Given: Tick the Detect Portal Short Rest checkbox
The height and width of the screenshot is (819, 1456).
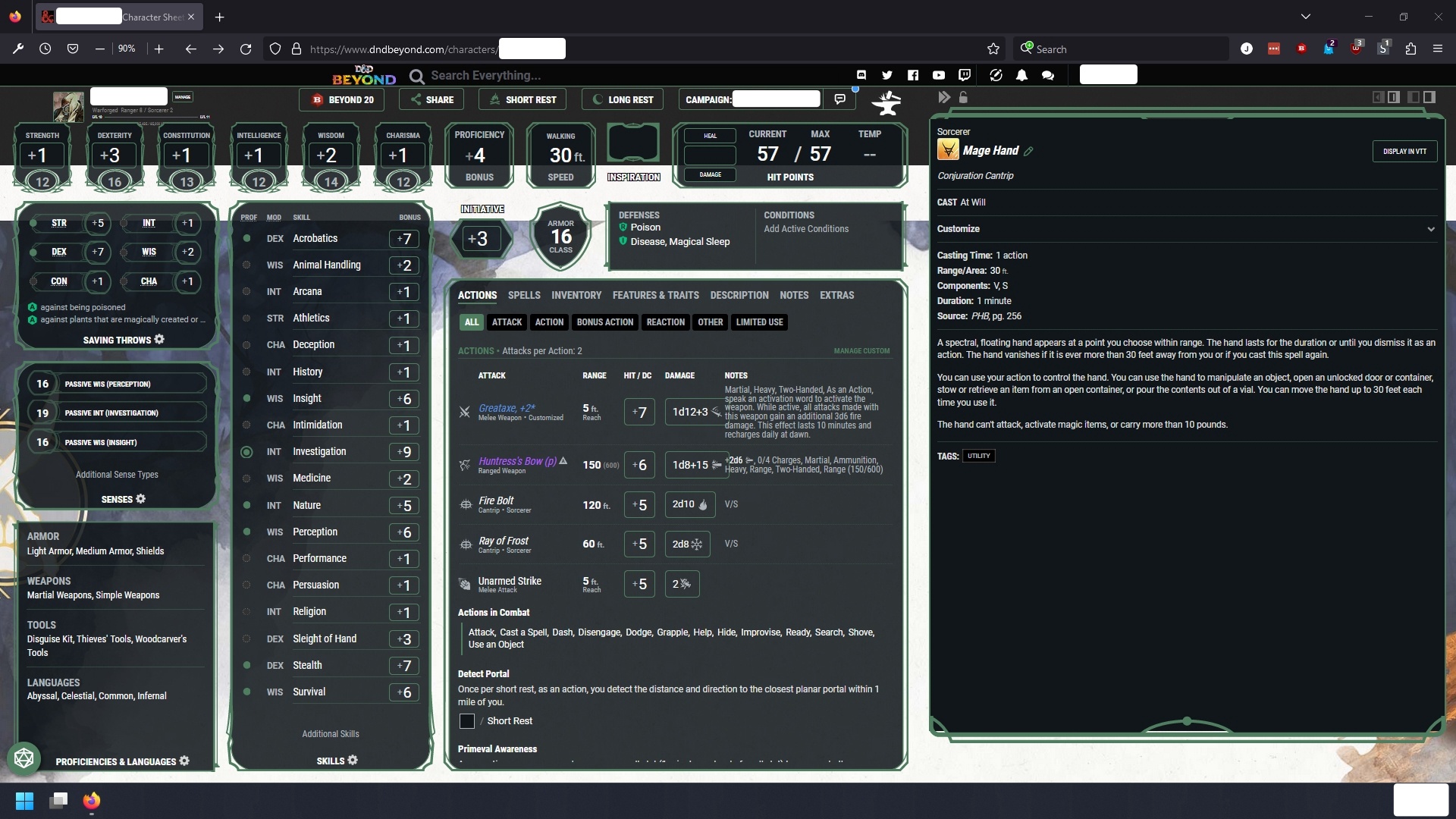Looking at the screenshot, I should [467, 721].
